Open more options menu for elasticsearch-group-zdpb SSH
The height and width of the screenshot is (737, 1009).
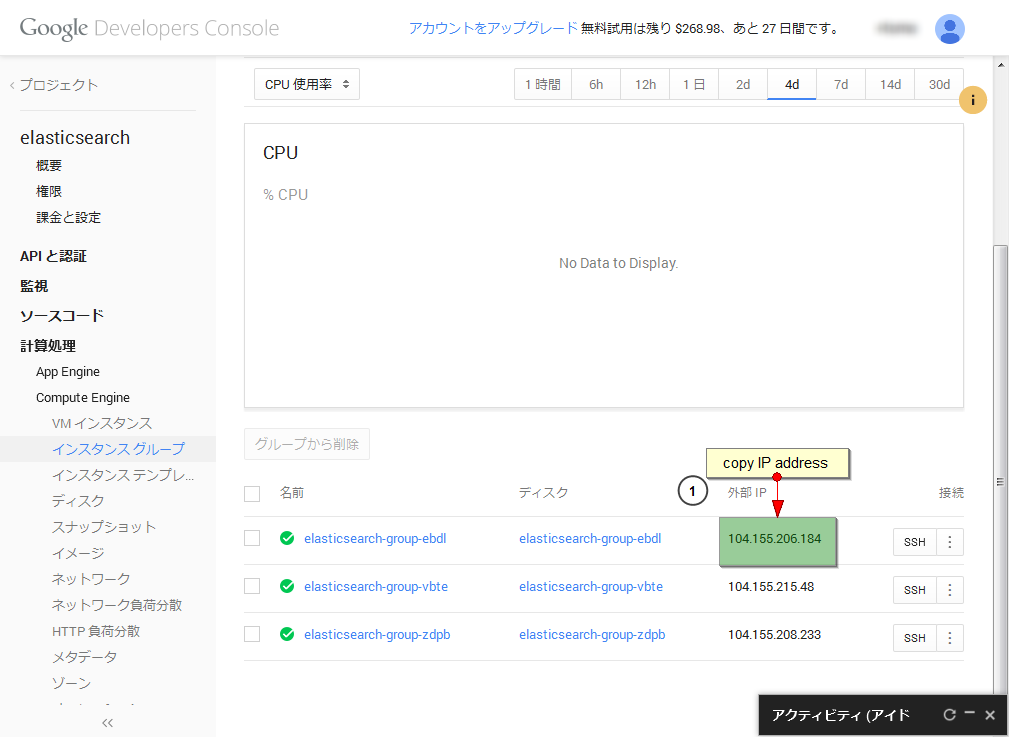point(950,638)
